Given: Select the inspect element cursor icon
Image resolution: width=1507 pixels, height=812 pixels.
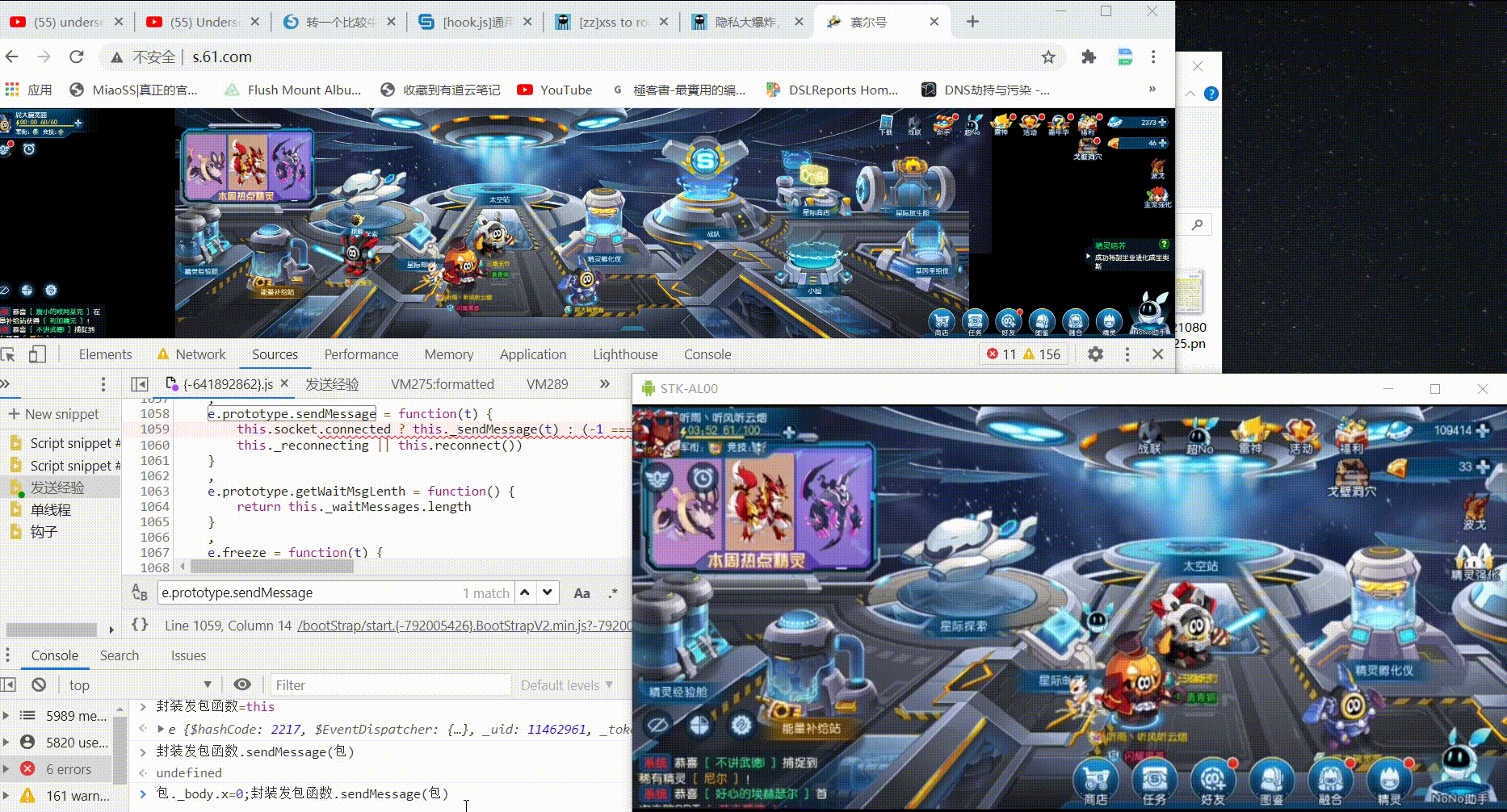Looking at the screenshot, I should [9, 354].
